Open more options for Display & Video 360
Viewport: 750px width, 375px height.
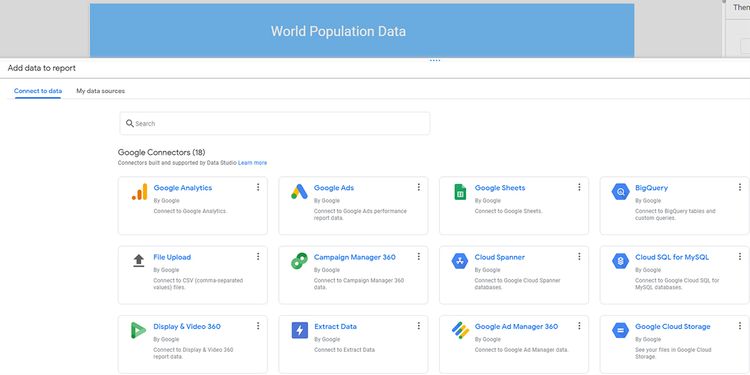[258, 326]
